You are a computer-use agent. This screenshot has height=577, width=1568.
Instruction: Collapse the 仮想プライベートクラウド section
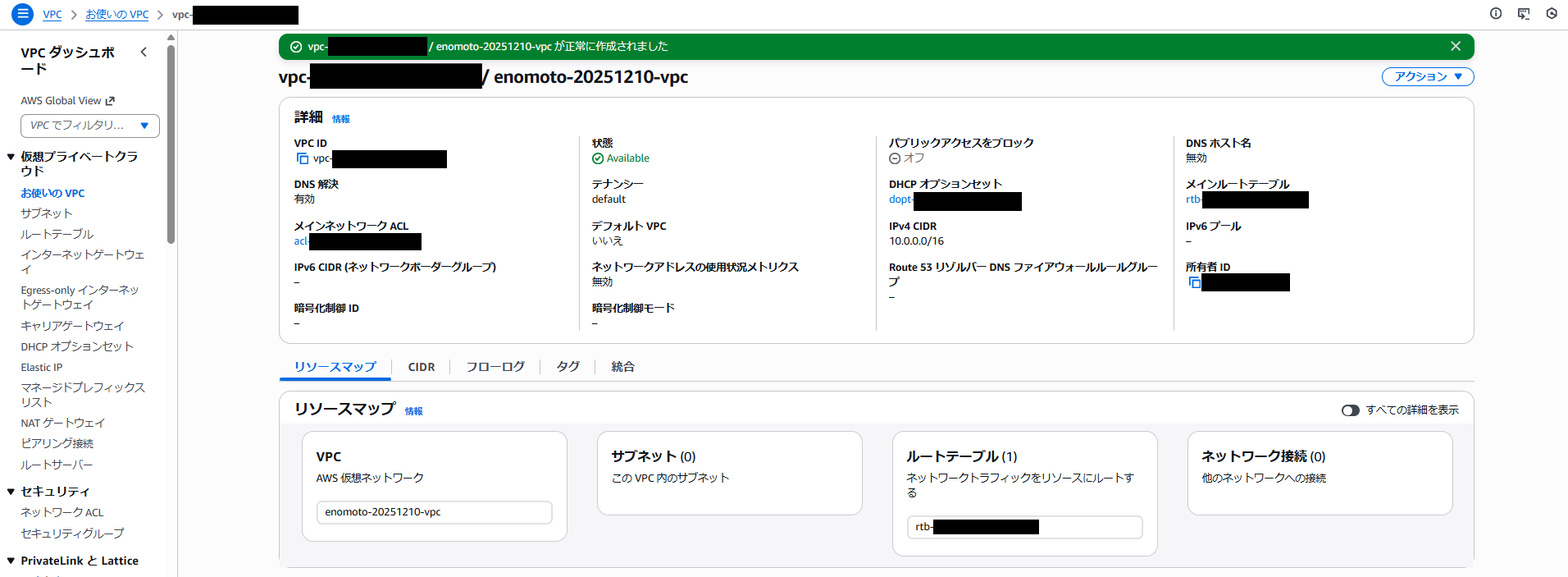(x=11, y=157)
